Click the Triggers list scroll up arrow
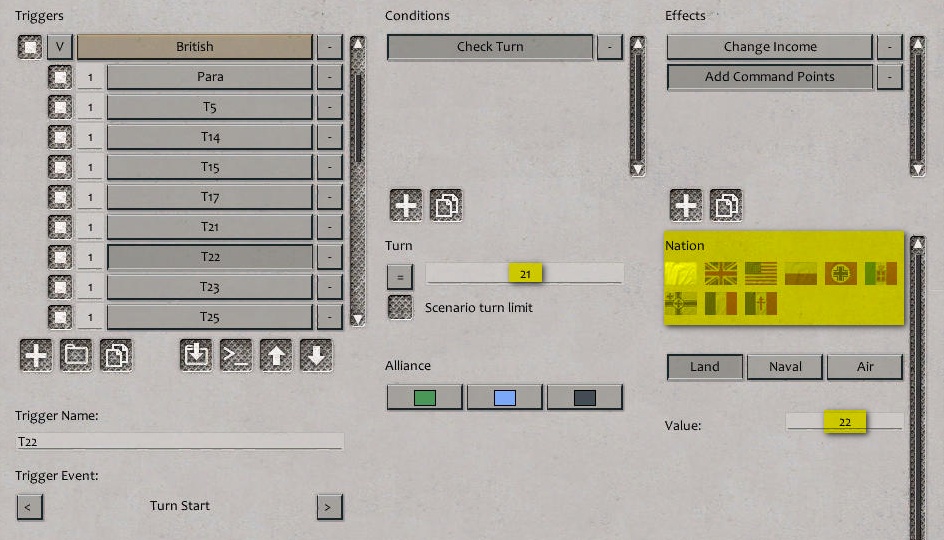944x540 pixels. point(358,43)
